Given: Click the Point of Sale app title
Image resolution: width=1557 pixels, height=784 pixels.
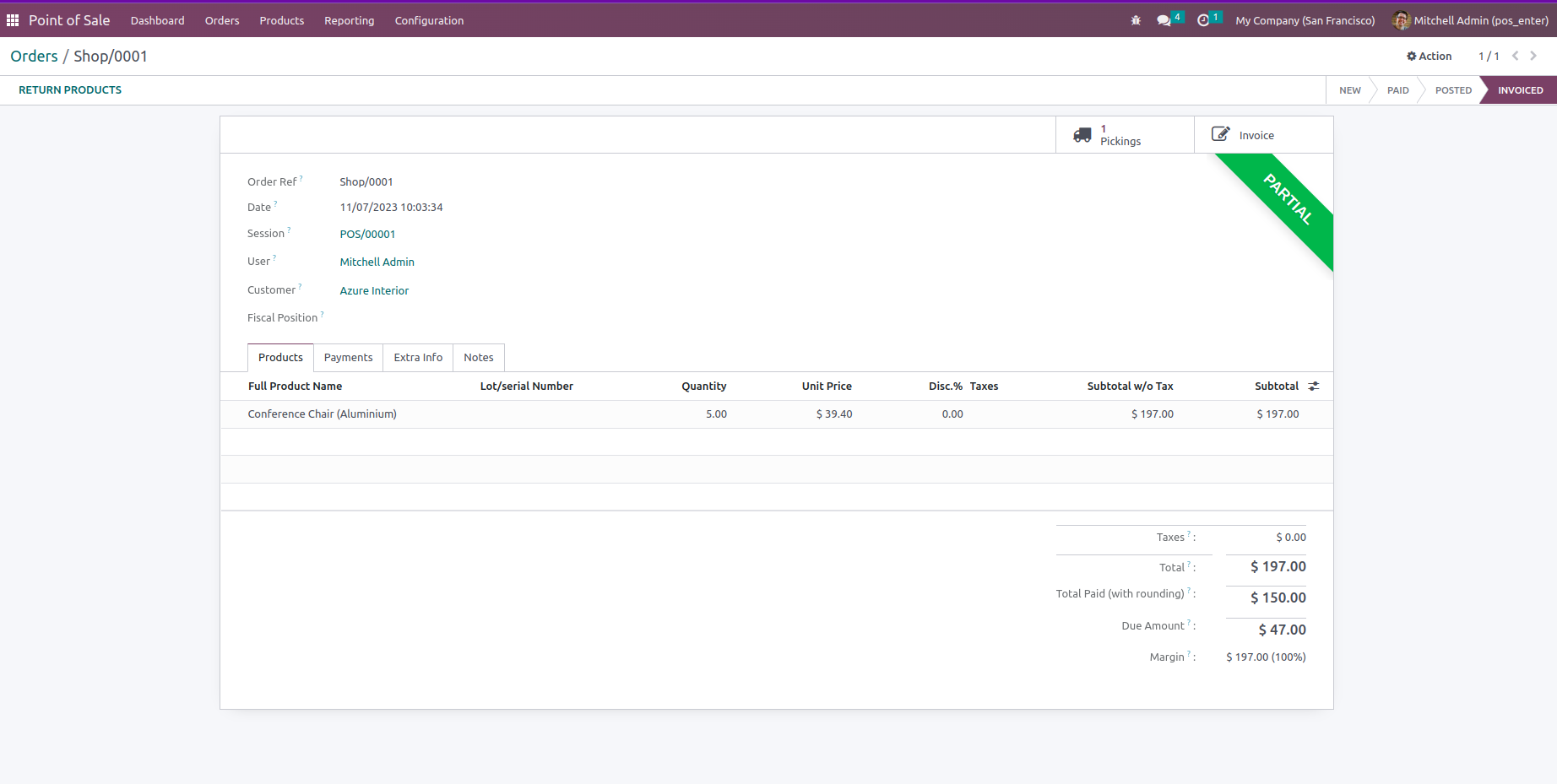Looking at the screenshot, I should pyautogui.click(x=69, y=20).
